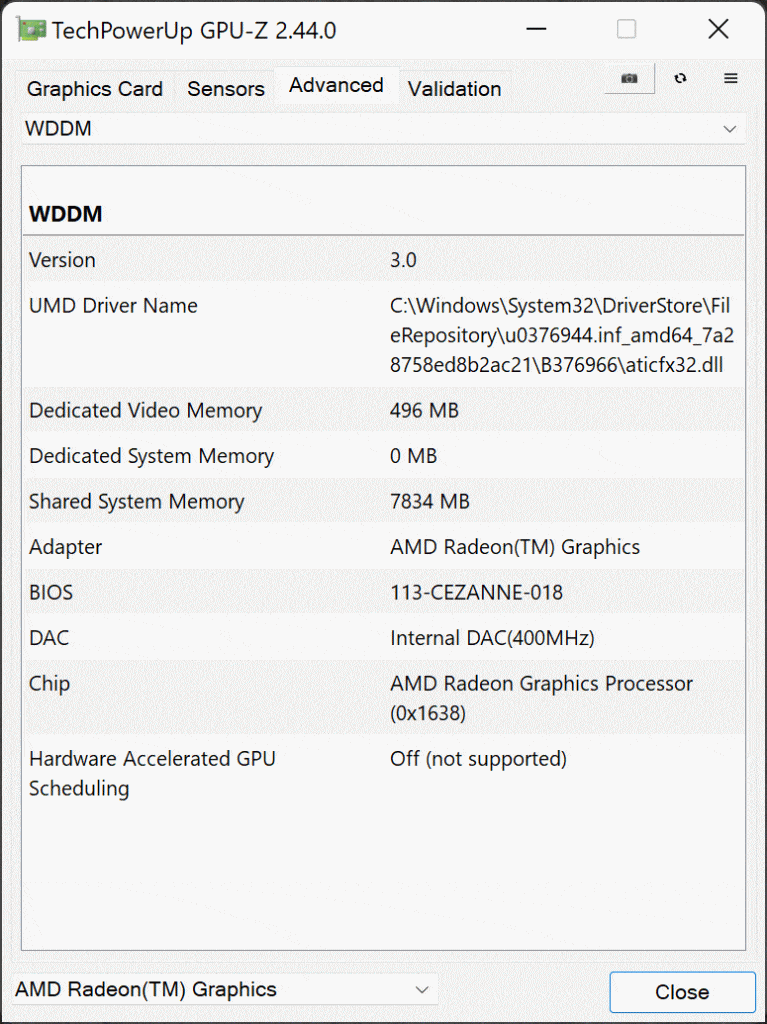This screenshot has height=1024, width=767.
Task: Open the AMD Radeon(TM) Graphics GPU selector
Action: 225,989
